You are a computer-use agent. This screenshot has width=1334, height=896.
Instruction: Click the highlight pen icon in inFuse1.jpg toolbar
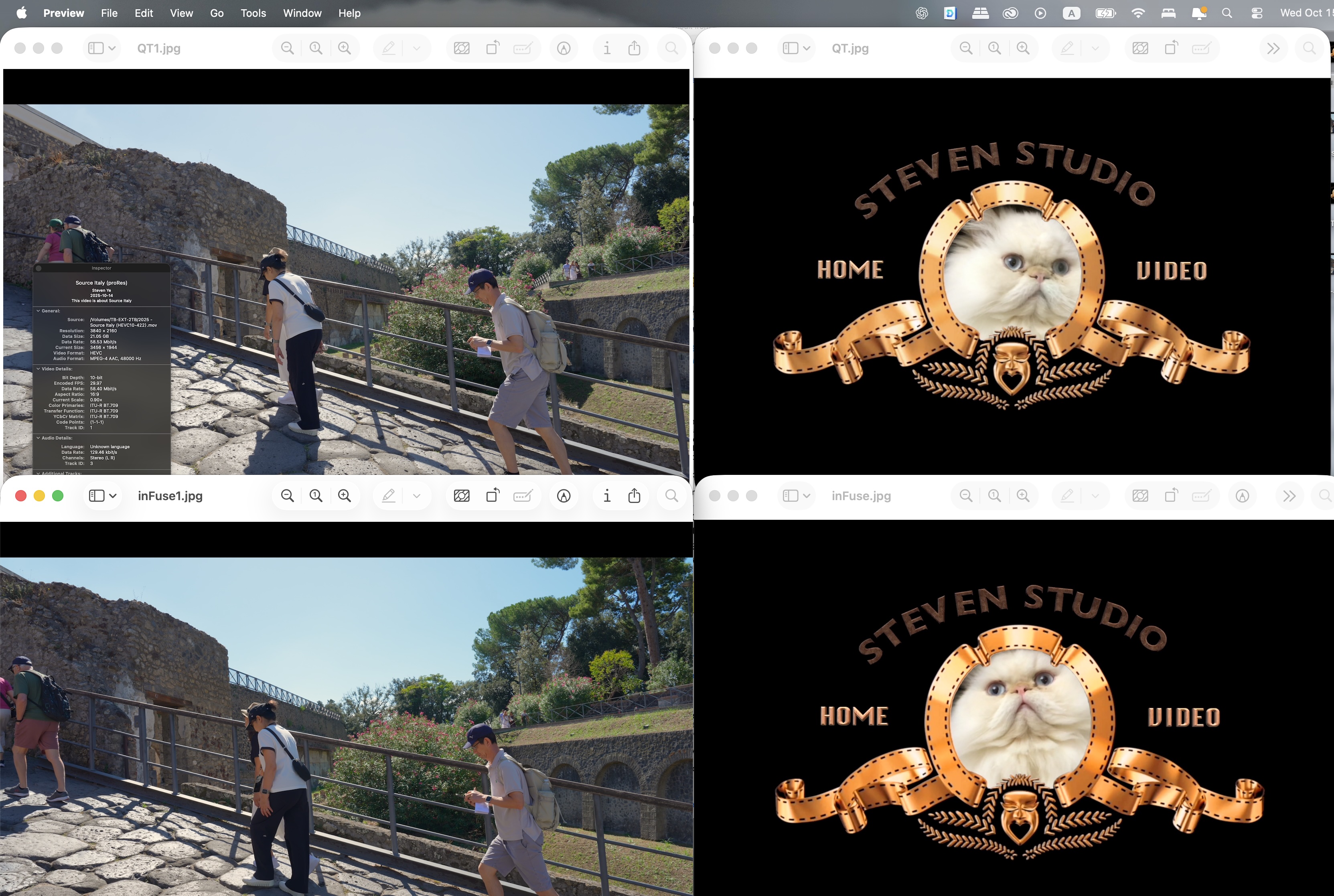click(389, 496)
